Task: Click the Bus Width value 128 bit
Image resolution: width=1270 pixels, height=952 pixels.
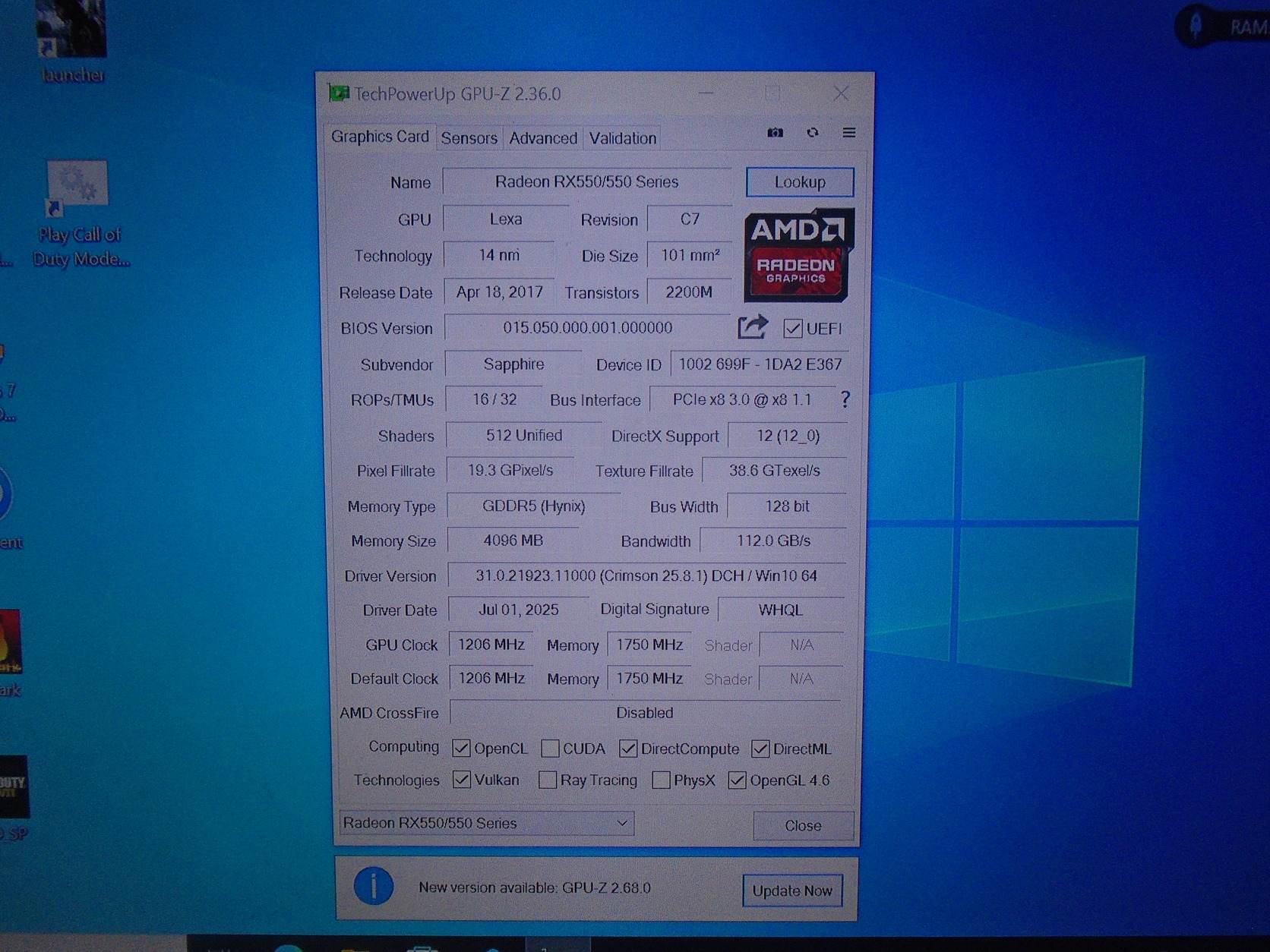Action: 787,506
